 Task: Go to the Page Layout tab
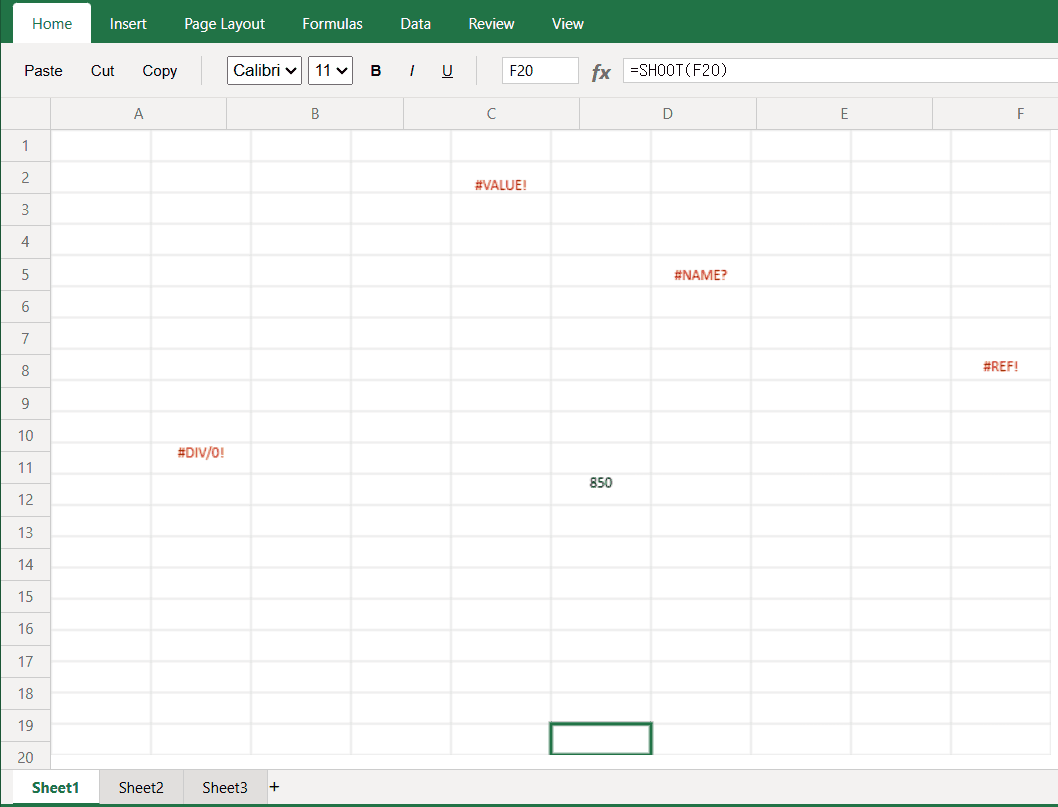coord(224,23)
